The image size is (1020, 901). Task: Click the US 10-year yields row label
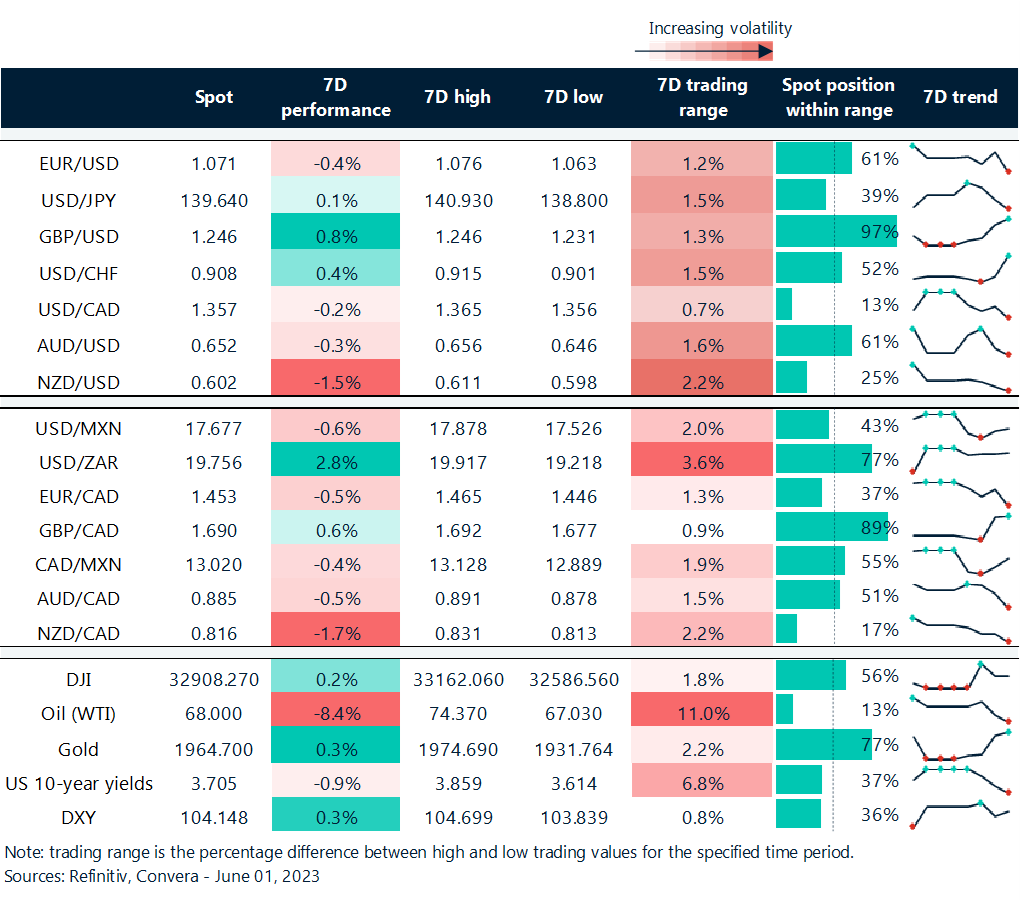(78, 783)
